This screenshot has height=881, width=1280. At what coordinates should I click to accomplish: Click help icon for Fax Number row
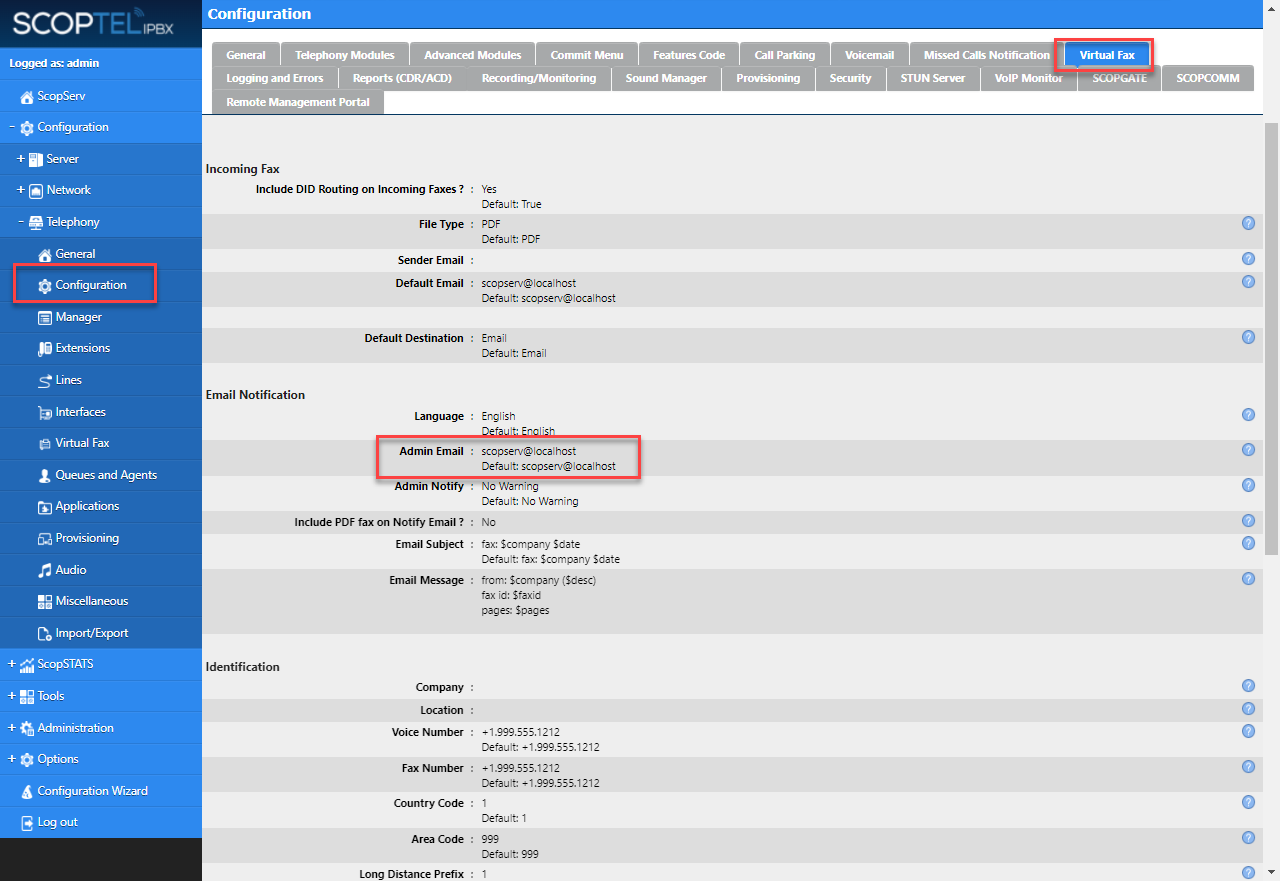point(1248,767)
